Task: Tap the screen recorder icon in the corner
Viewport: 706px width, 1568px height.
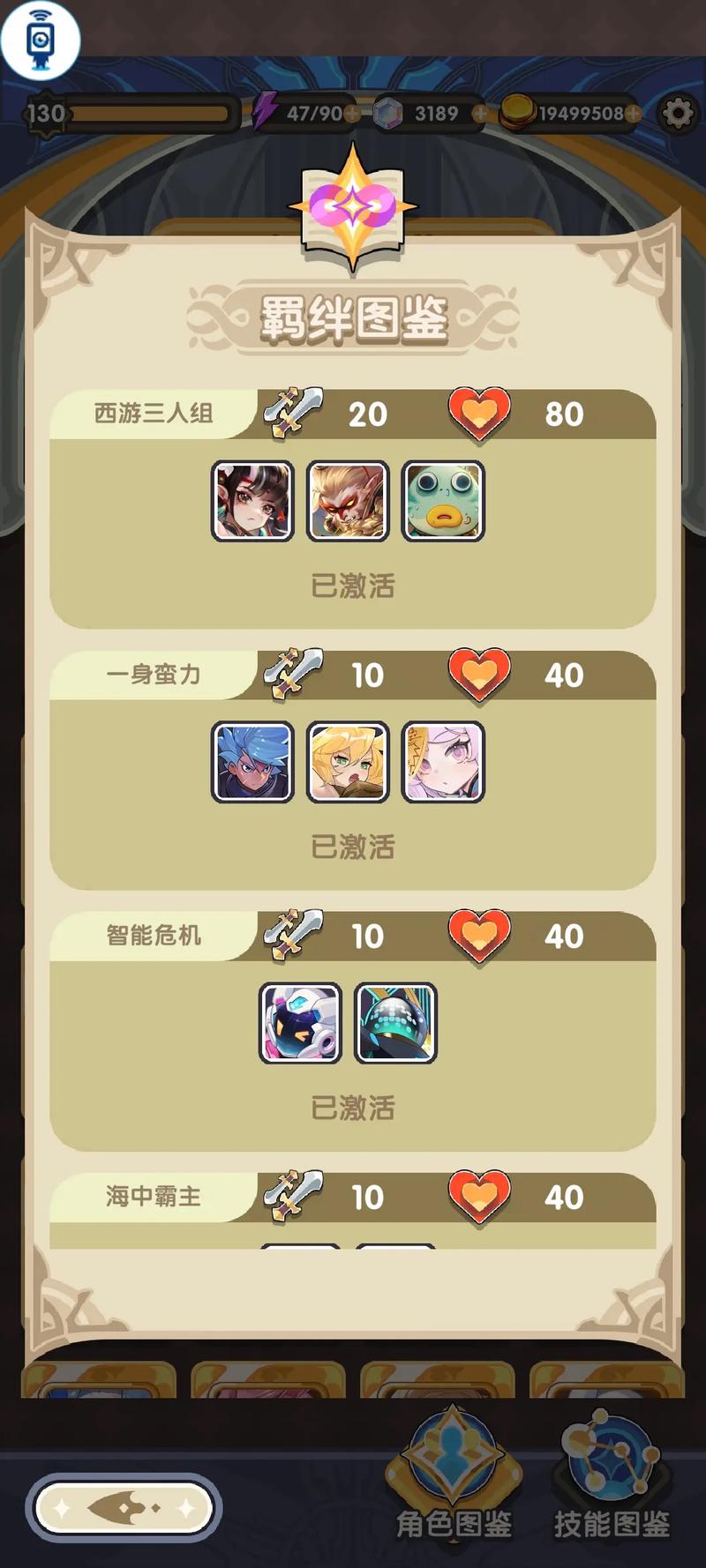Action: coord(41,39)
